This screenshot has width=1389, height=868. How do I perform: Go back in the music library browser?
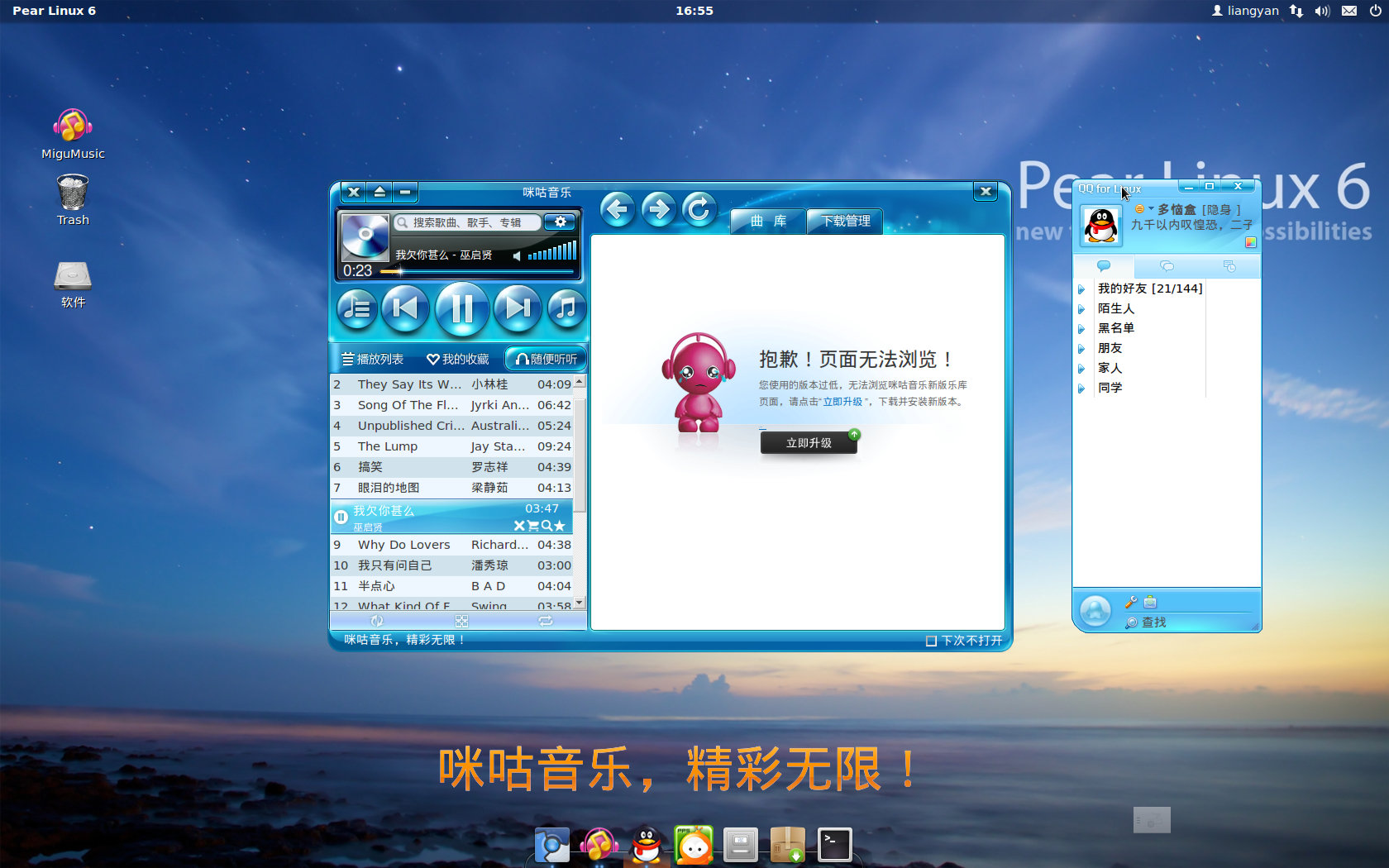click(x=618, y=209)
